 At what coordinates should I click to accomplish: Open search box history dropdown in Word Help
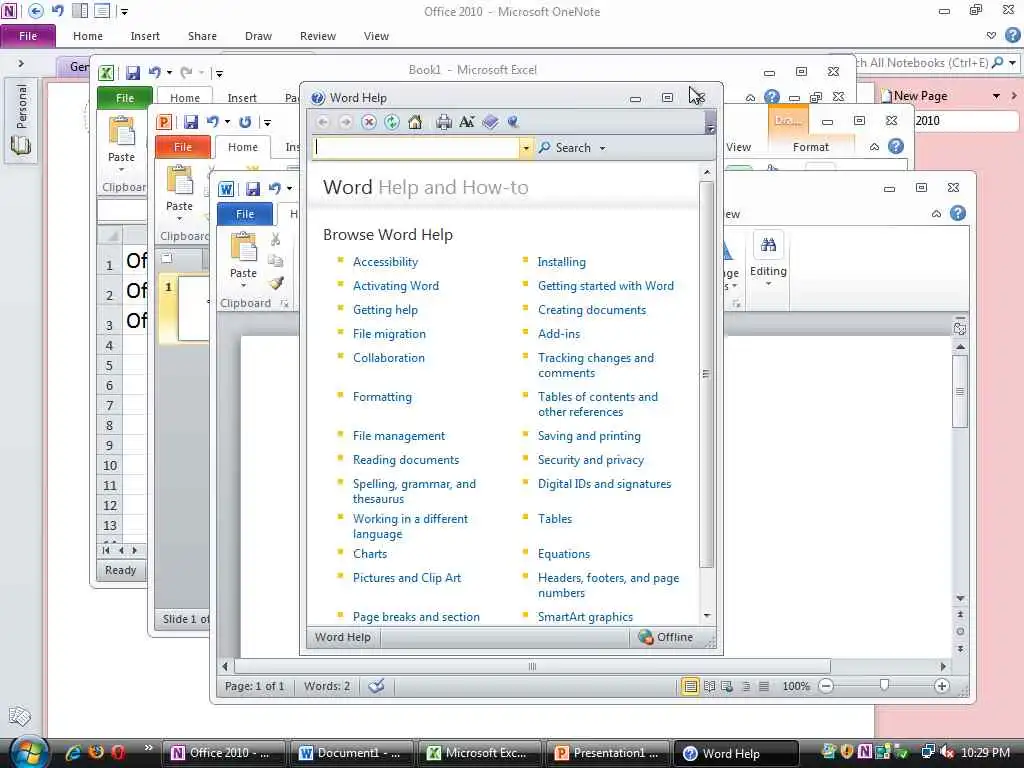(526, 148)
